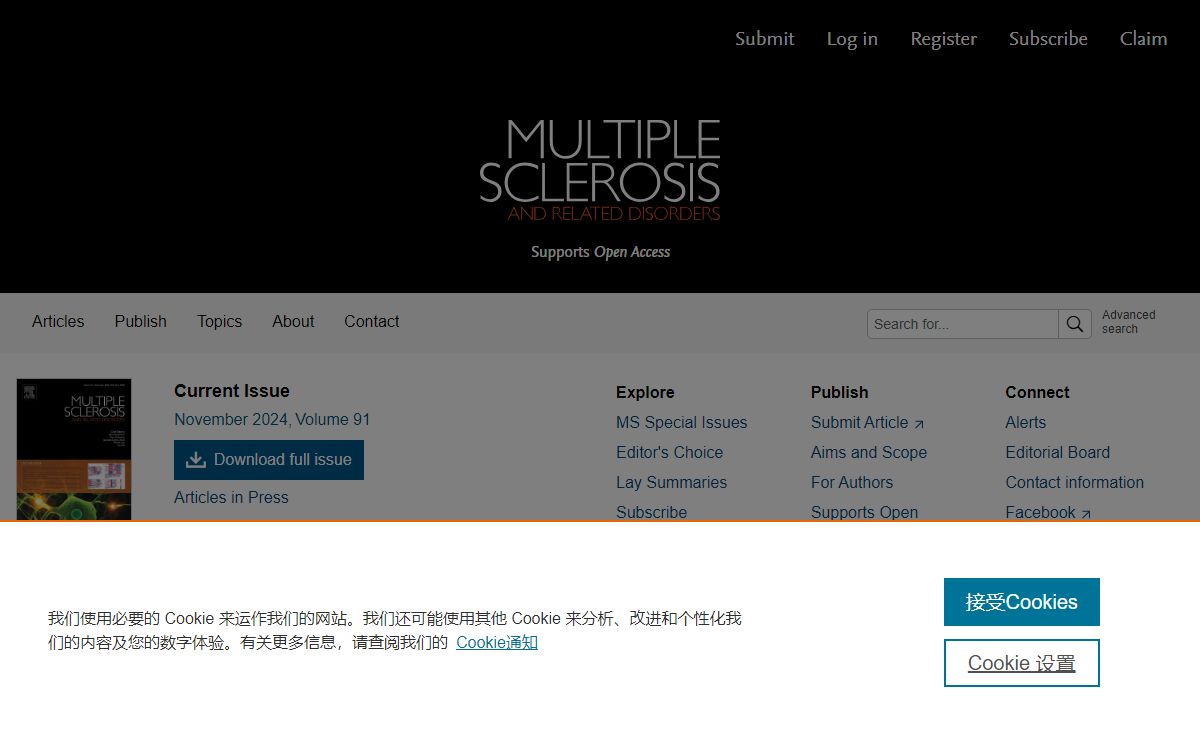This screenshot has height=740, width=1200.
Task: Click the Cookie 设置 button
Action: coord(1022,663)
